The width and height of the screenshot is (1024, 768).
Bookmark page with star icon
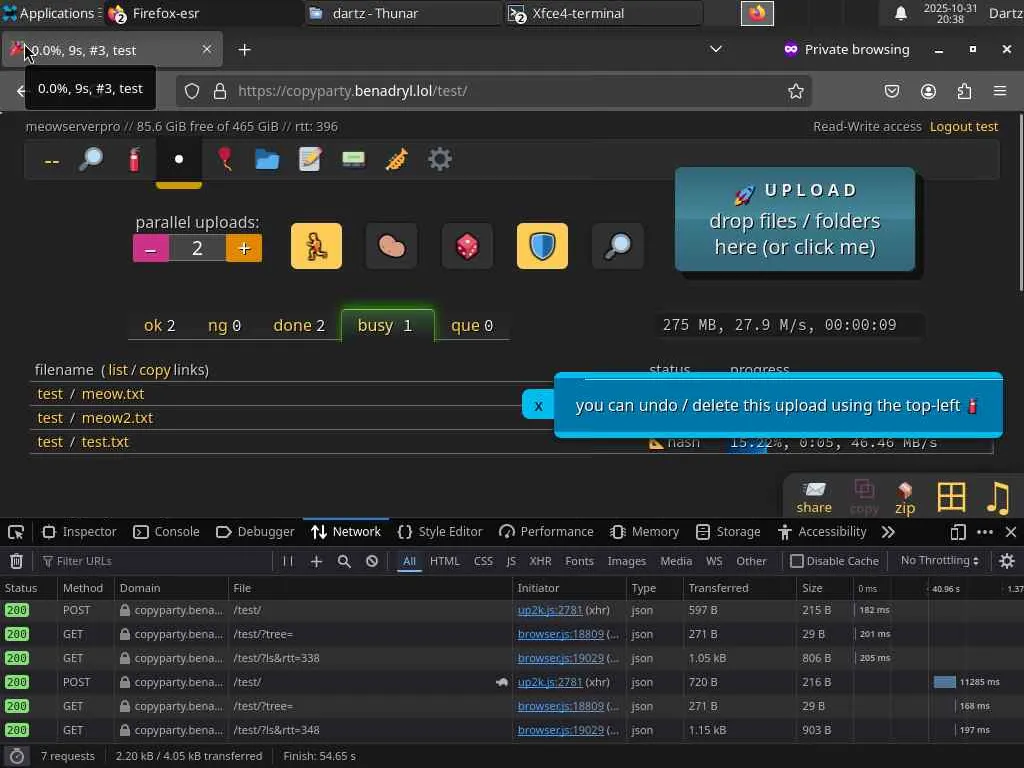tap(795, 91)
